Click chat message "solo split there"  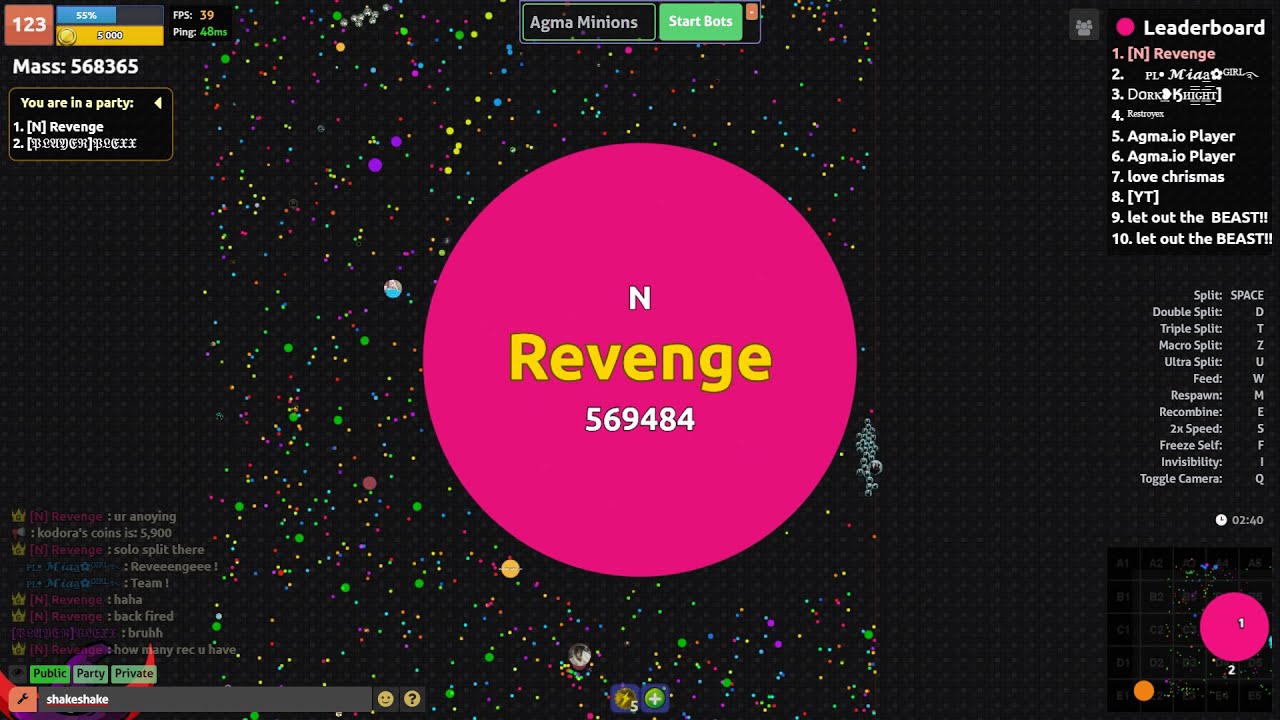tap(159, 550)
